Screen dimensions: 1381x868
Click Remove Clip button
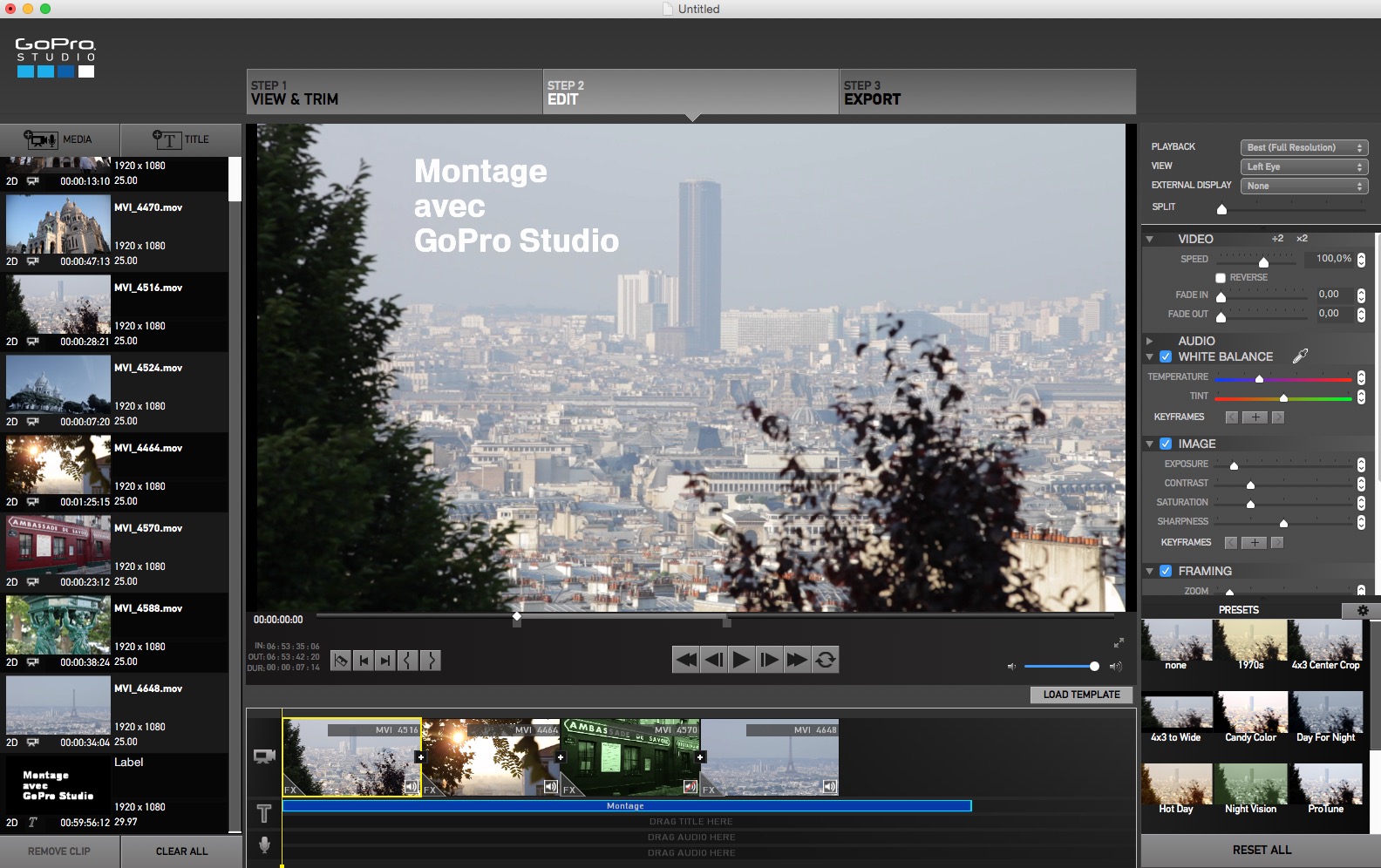[x=59, y=851]
